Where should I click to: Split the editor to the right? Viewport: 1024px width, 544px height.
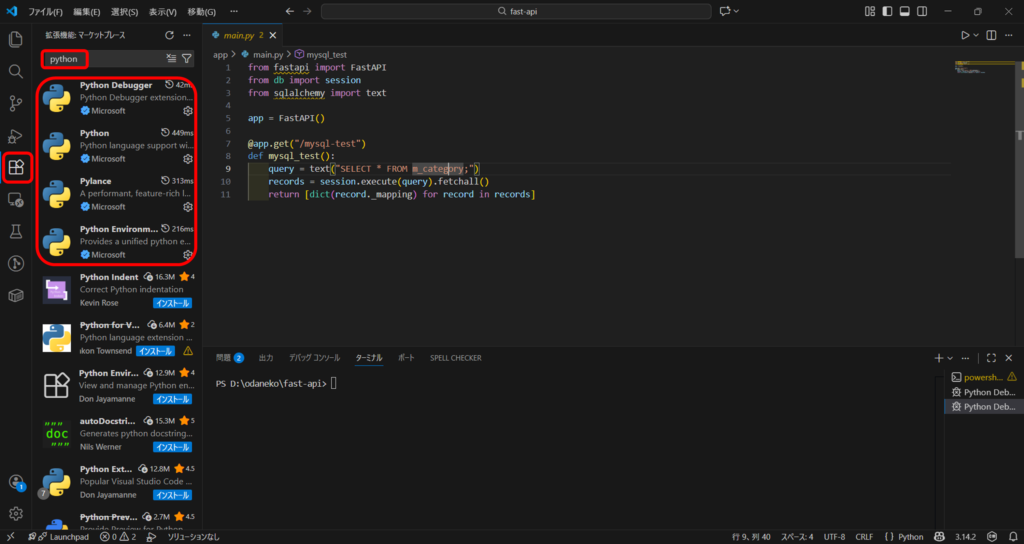[x=989, y=35]
